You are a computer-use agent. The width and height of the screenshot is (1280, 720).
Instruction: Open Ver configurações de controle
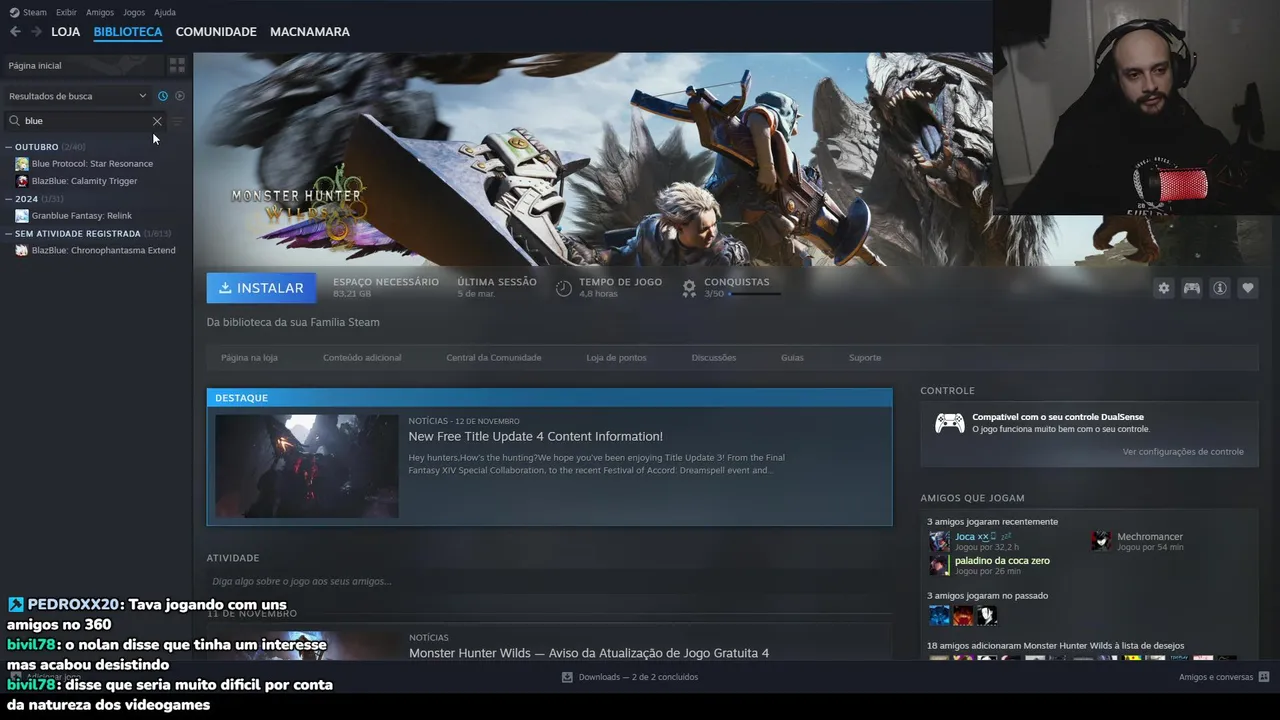[1183, 452]
